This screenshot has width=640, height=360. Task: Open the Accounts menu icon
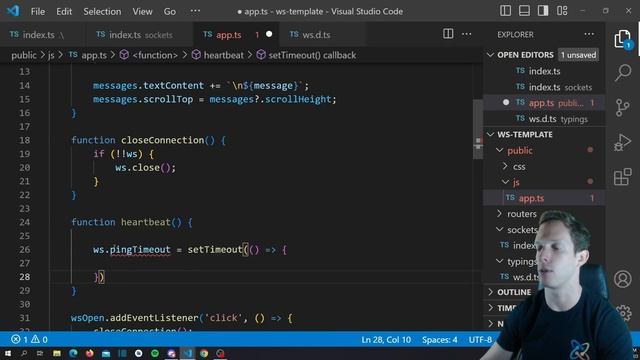[x=623, y=279]
